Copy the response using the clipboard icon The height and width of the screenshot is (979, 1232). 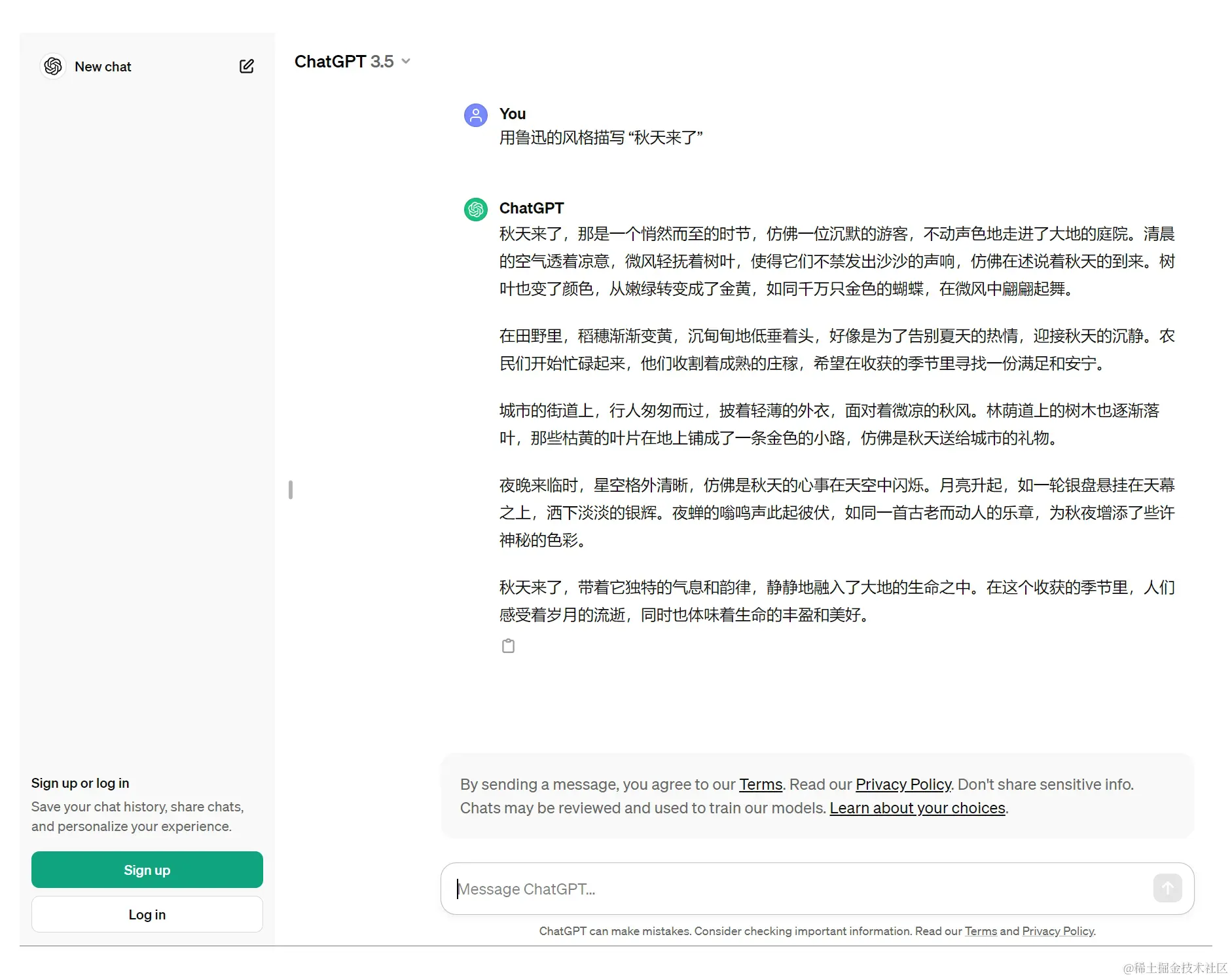coord(509,646)
